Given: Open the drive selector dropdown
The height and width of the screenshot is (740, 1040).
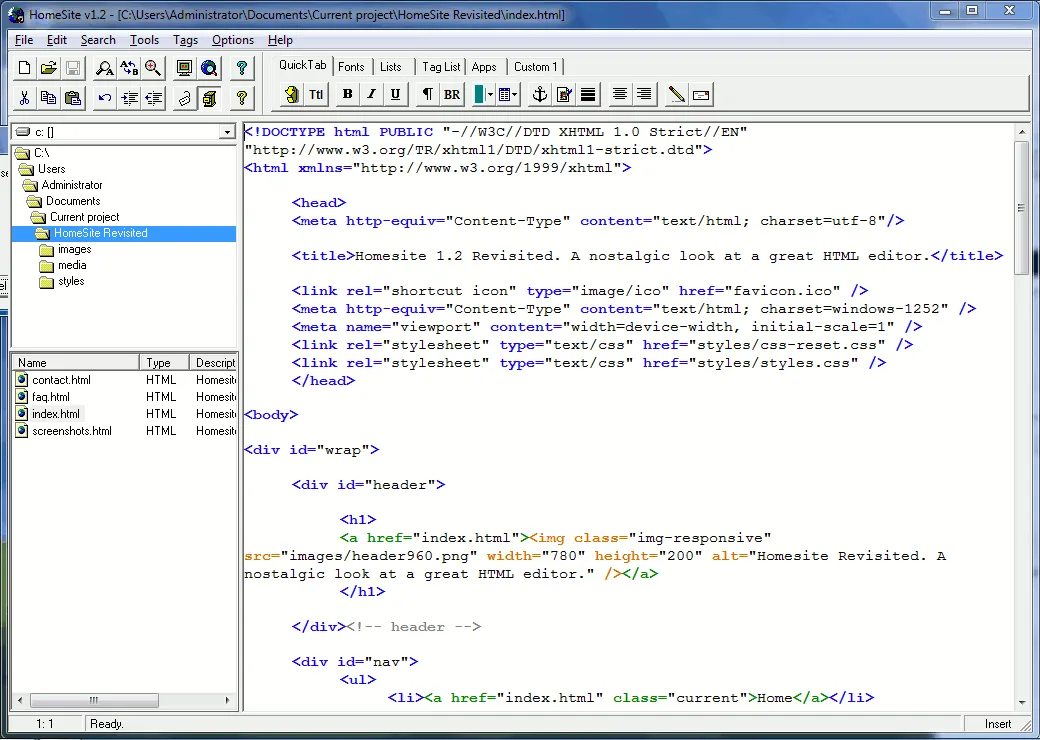Looking at the screenshot, I should tap(227, 131).
